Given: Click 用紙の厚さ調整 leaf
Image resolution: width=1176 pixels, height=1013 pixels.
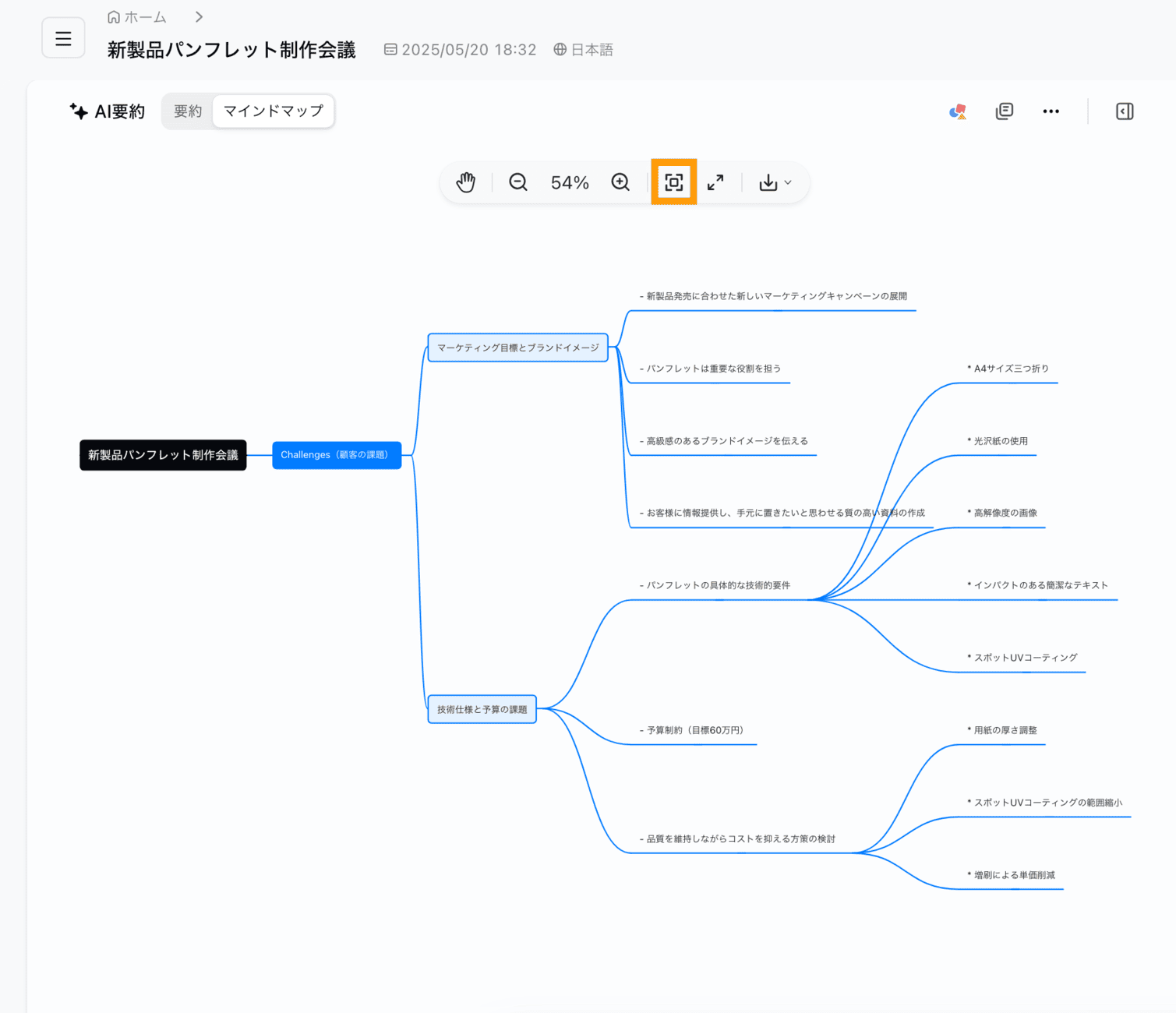Looking at the screenshot, I should 1002,730.
